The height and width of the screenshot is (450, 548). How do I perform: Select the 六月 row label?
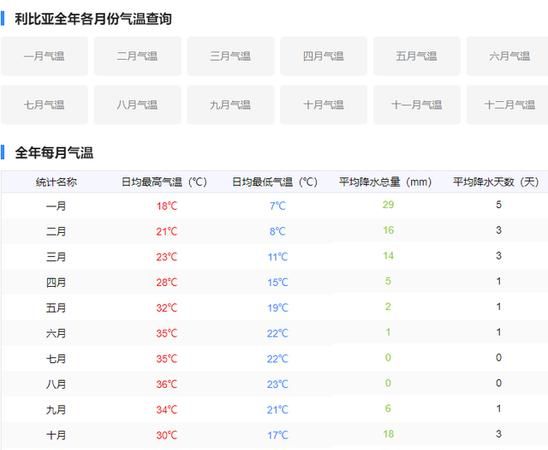[56, 333]
